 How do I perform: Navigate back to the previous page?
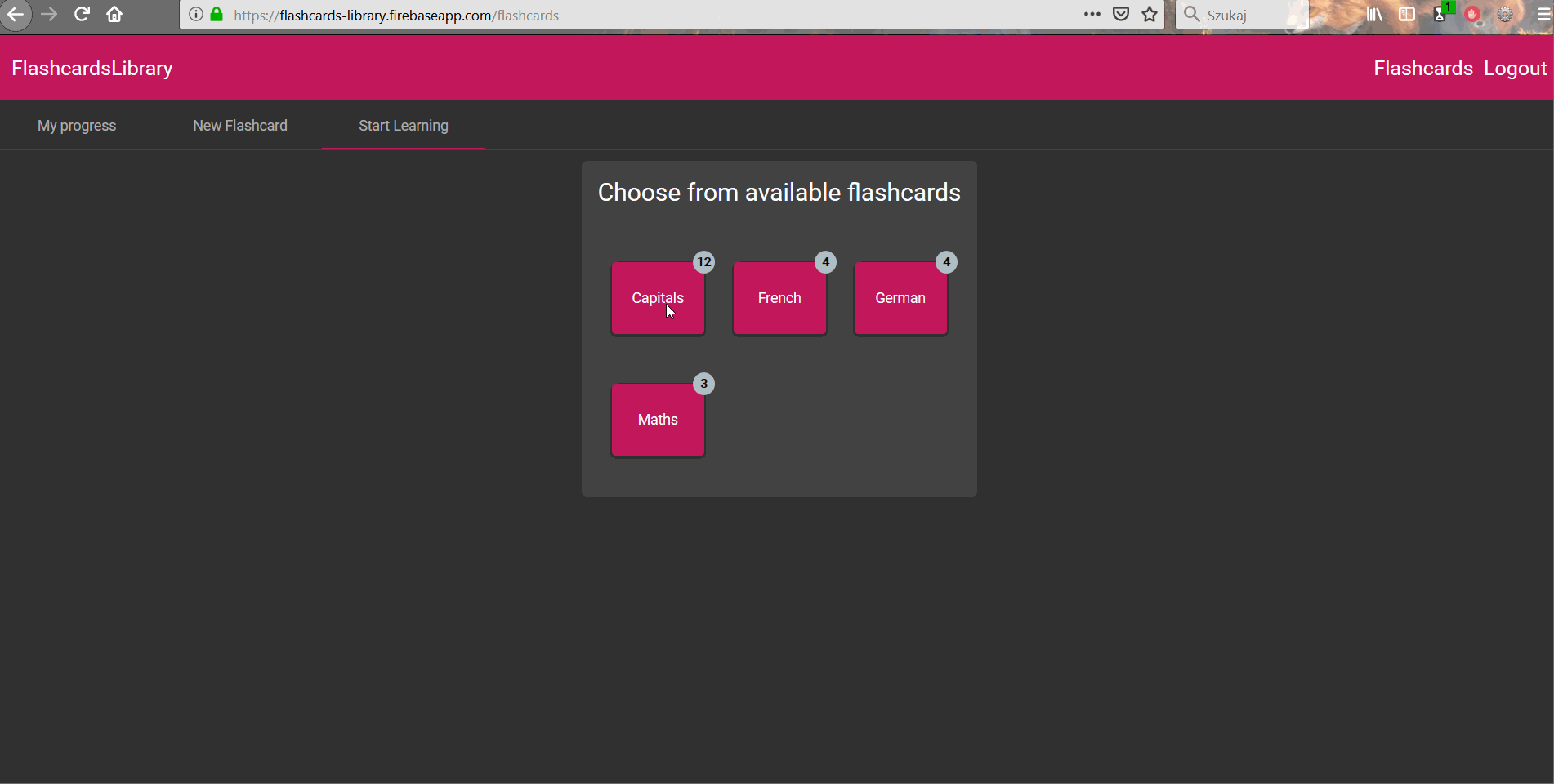pos(16,15)
